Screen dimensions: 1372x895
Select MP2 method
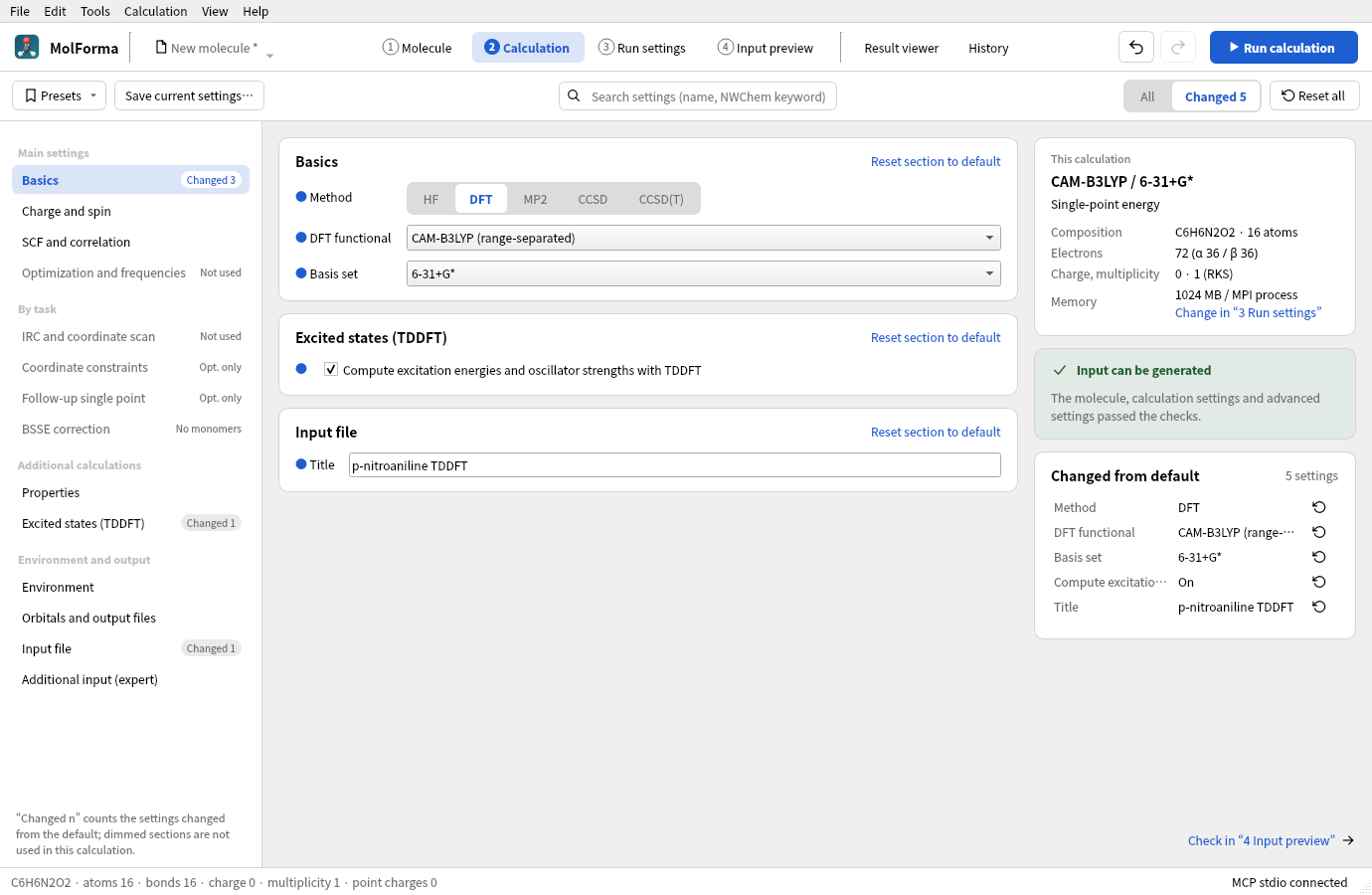click(x=535, y=199)
